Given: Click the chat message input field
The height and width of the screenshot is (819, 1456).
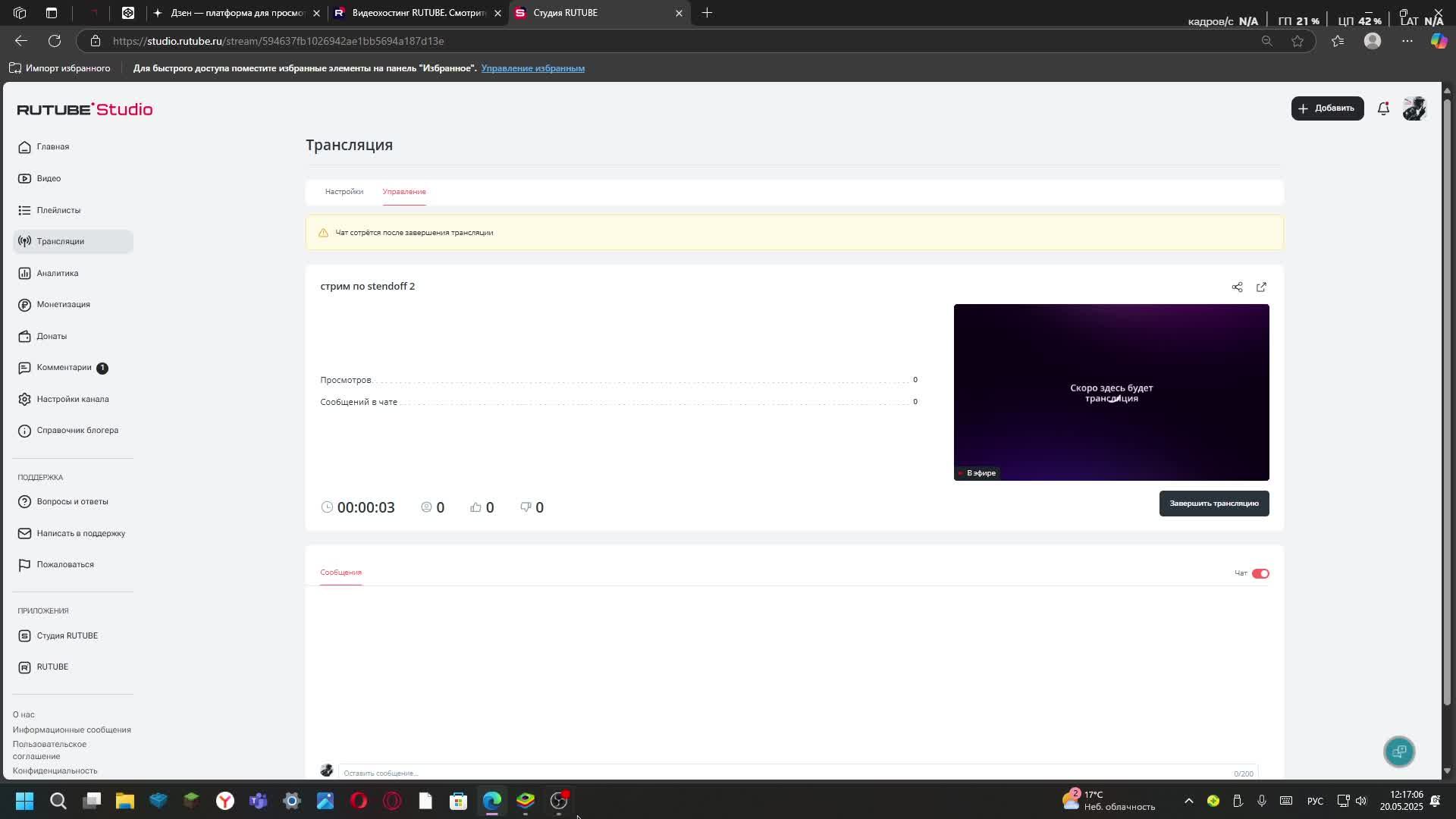Looking at the screenshot, I should coord(781,773).
